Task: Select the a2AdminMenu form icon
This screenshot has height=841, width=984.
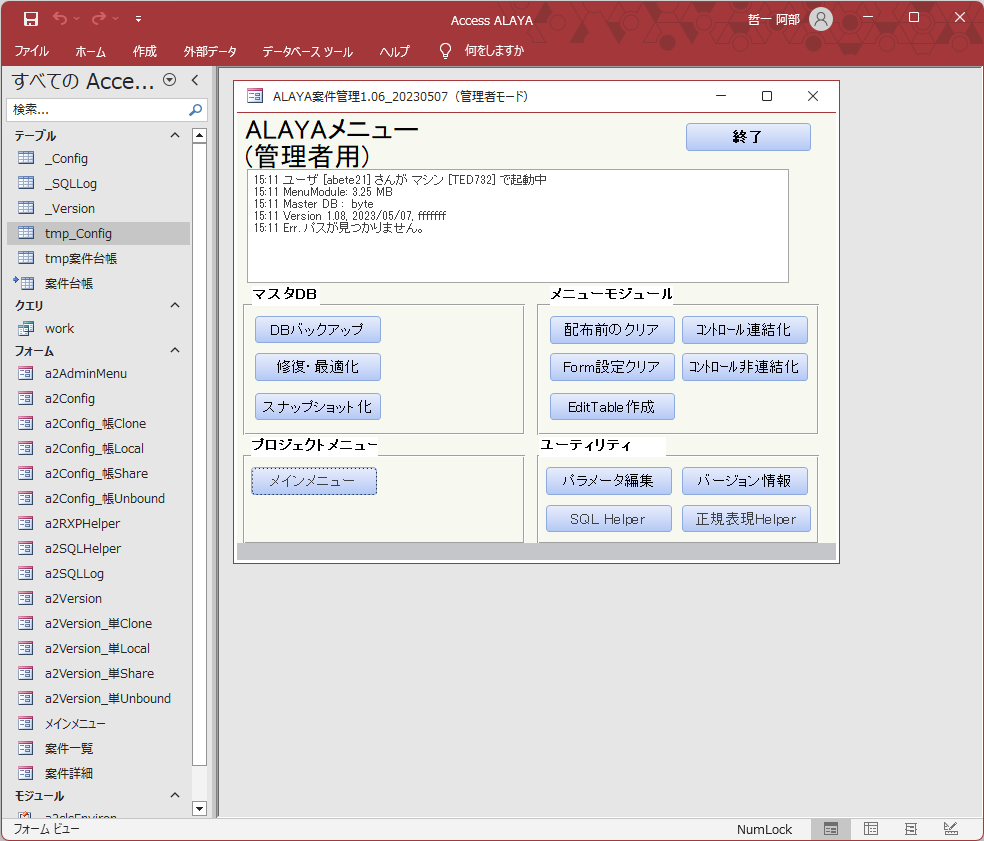Action: tap(26, 373)
